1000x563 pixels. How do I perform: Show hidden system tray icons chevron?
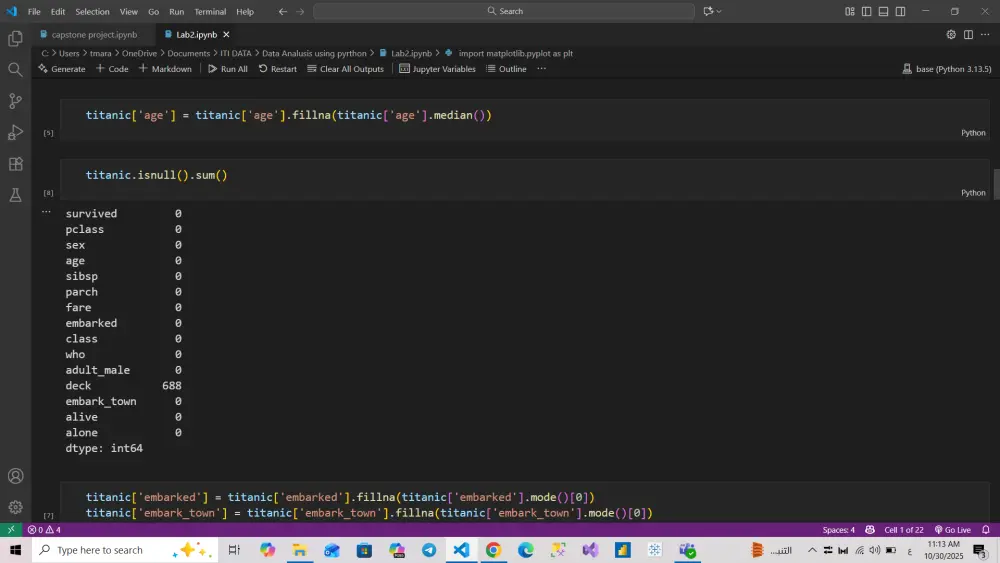pyautogui.click(x=812, y=550)
